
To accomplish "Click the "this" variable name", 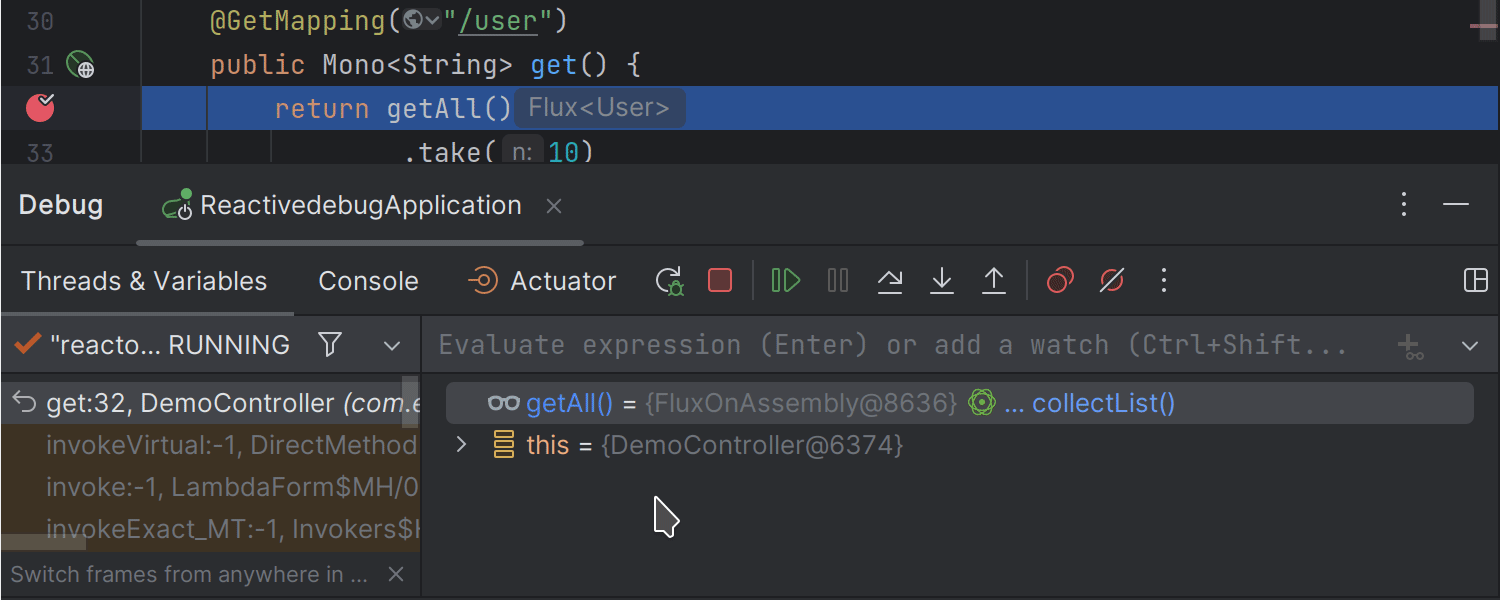I will (548, 445).
